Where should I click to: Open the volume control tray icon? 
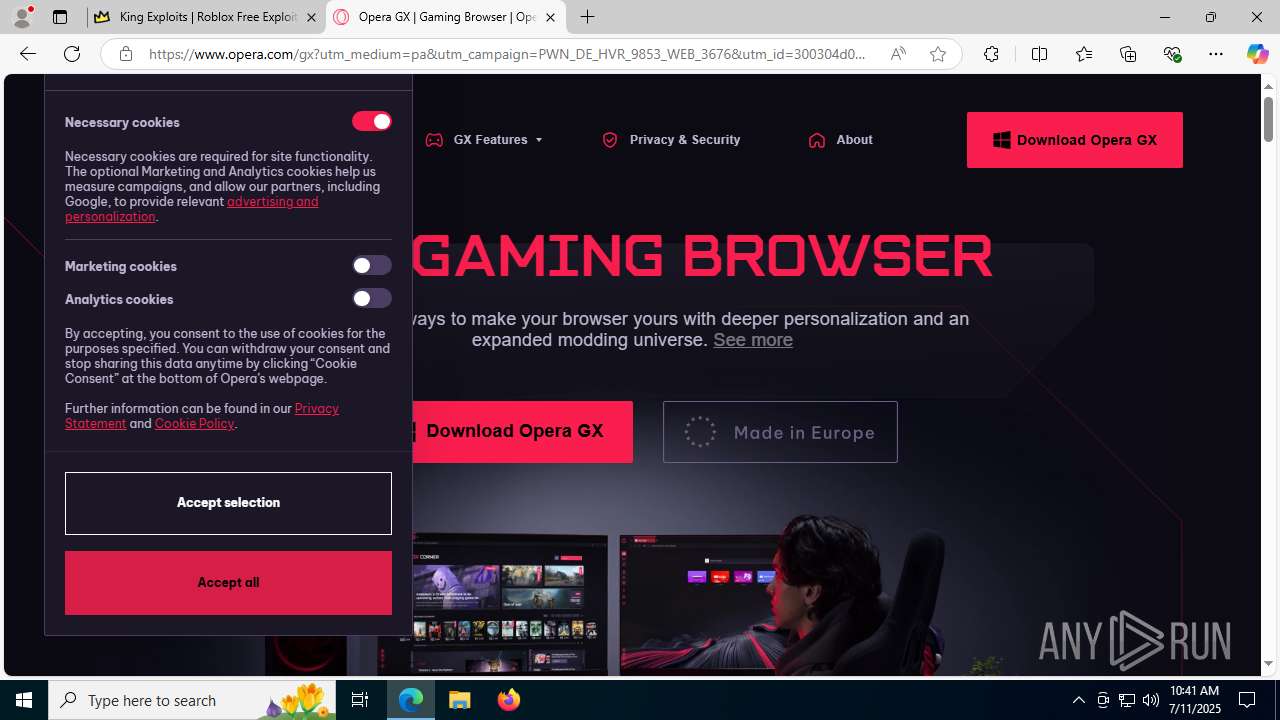(x=1150, y=700)
